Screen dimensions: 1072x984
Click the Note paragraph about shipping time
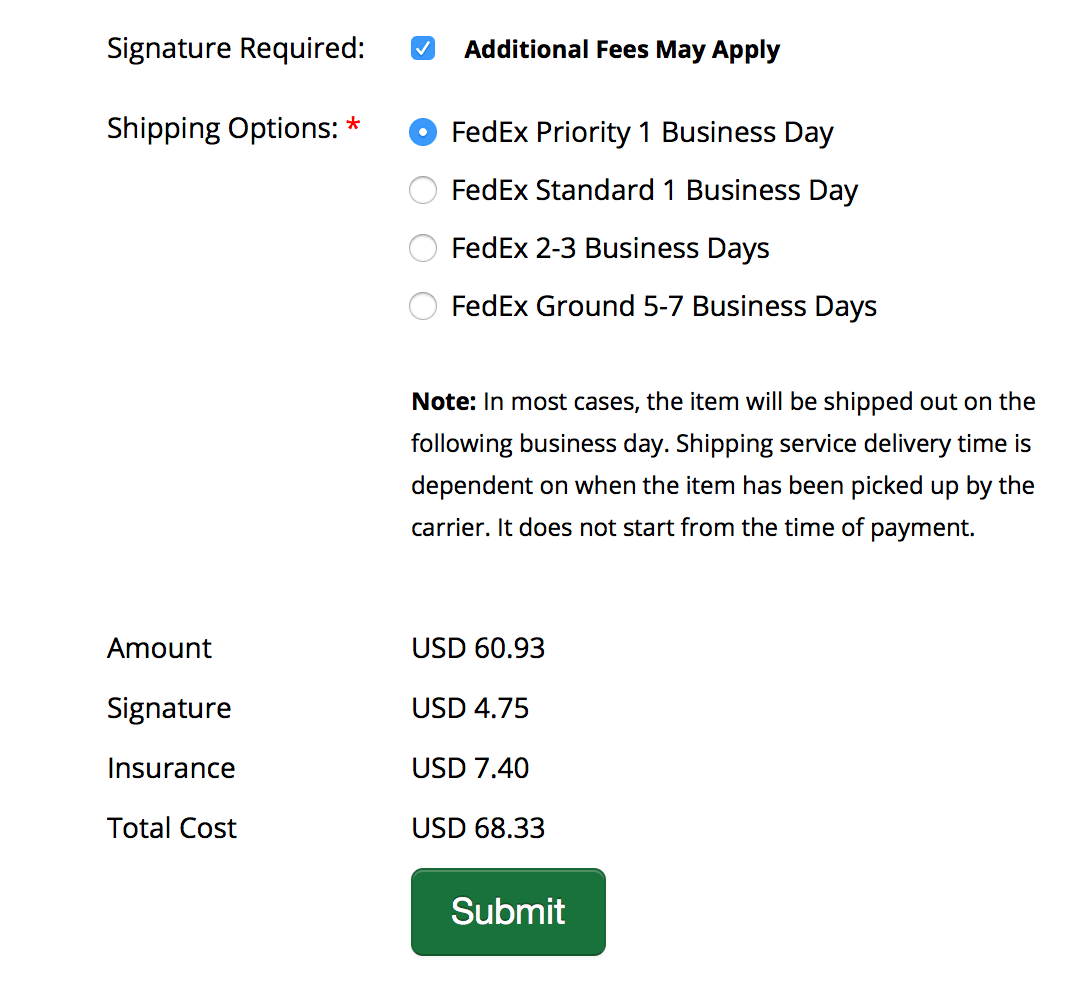click(x=722, y=463)
